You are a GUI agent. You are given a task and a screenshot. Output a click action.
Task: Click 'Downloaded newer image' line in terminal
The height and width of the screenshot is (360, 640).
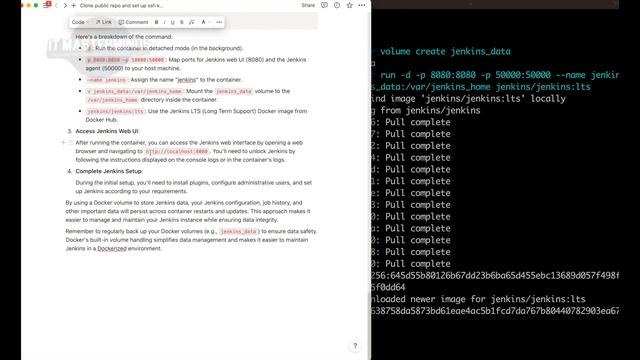(x=478, y=299)
